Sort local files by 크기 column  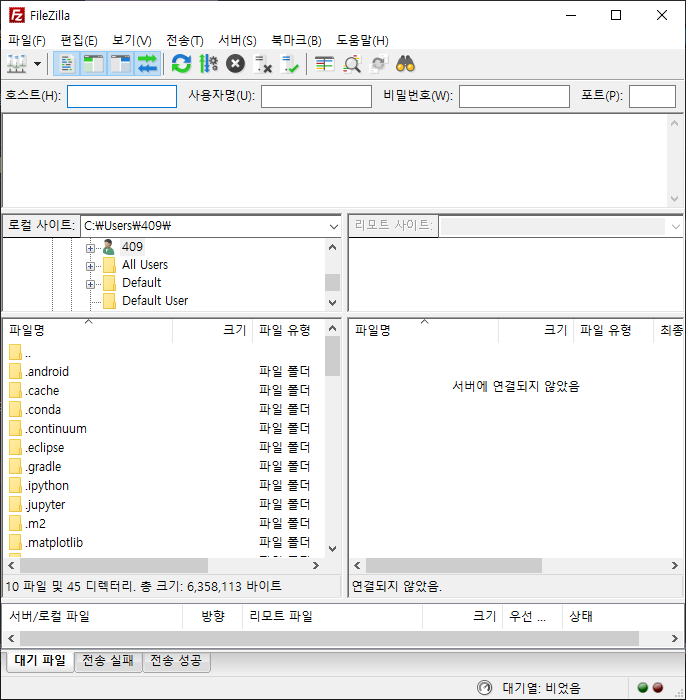point(212,330)
